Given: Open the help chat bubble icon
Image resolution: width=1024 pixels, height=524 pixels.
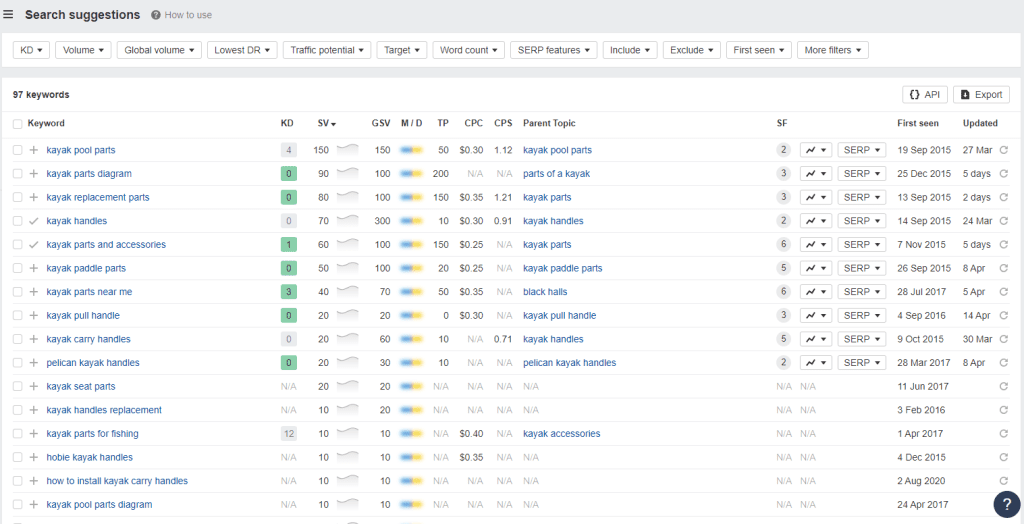Looking at the screenshot, I should pos(1007,504).
